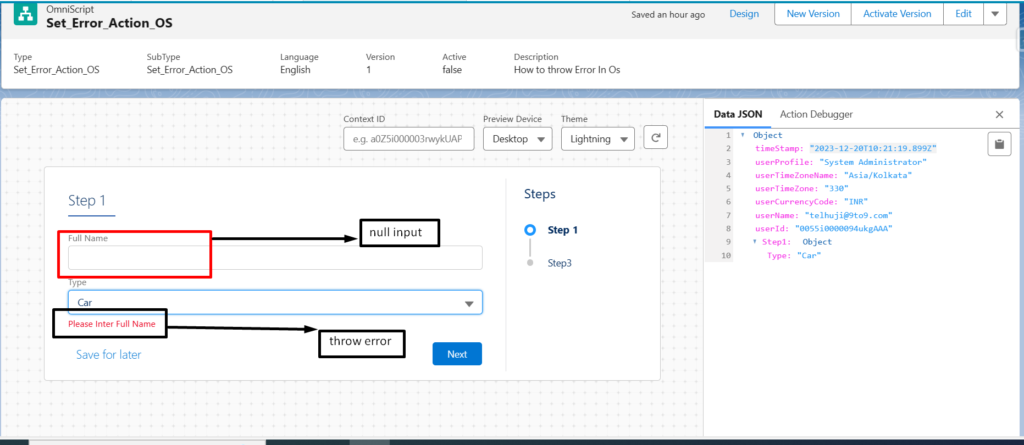Viewport: 1024px width, 445px height.
Task: Open the Preview Device Desktop dropdown
Action: pyautogui.click(x=518, y=139)
